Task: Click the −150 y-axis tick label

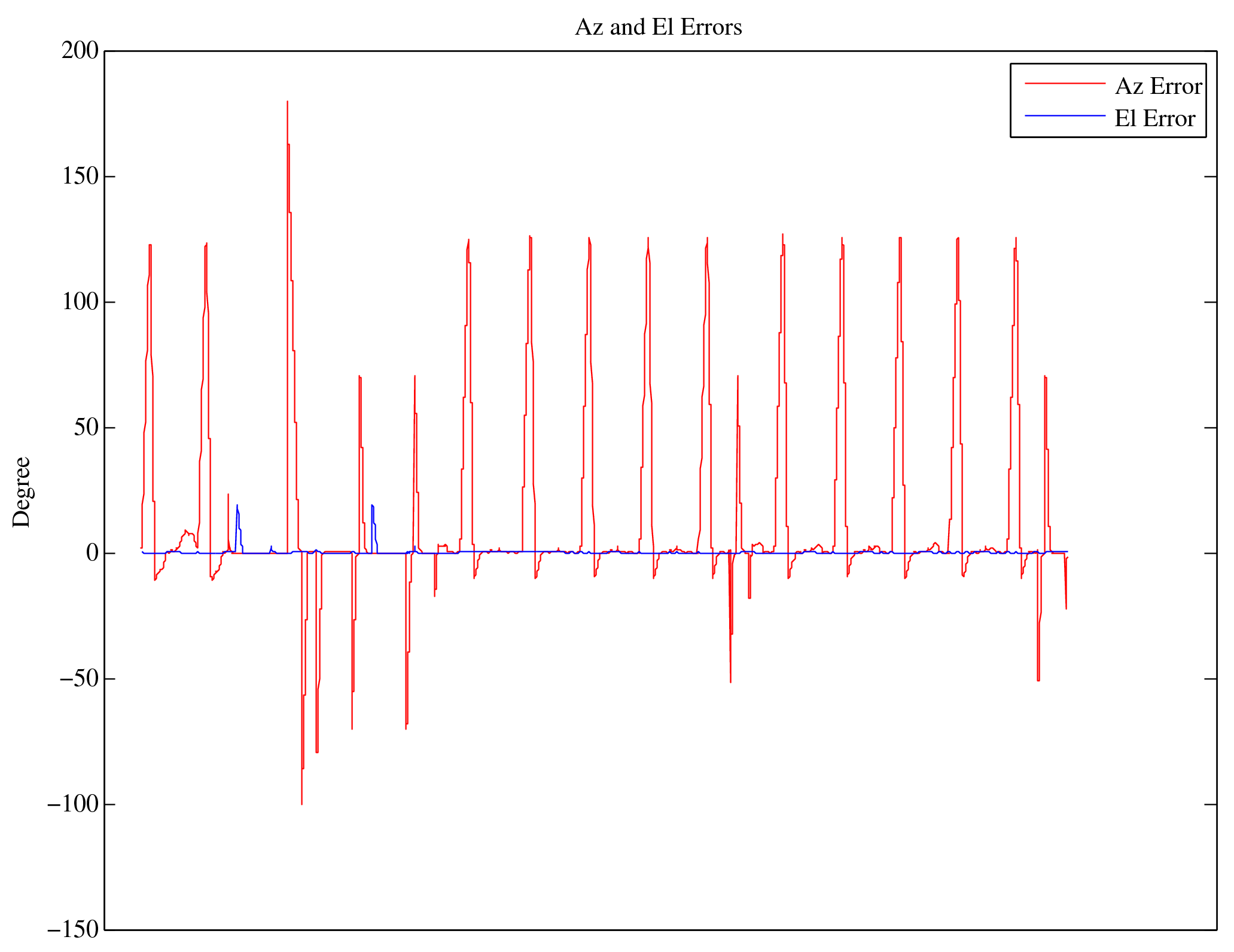Action: [72, 930]
